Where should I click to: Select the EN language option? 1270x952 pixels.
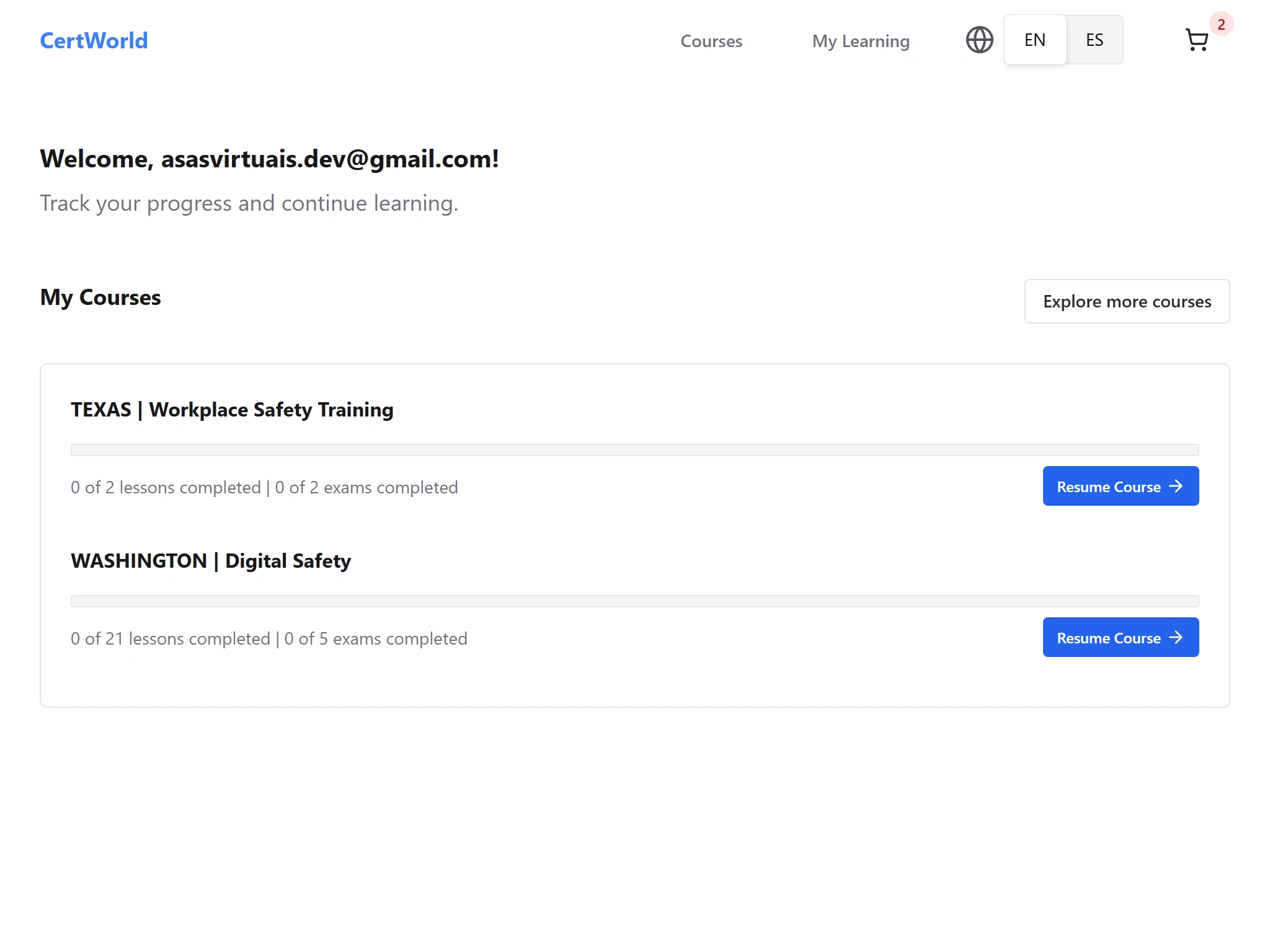[1034, 40]
